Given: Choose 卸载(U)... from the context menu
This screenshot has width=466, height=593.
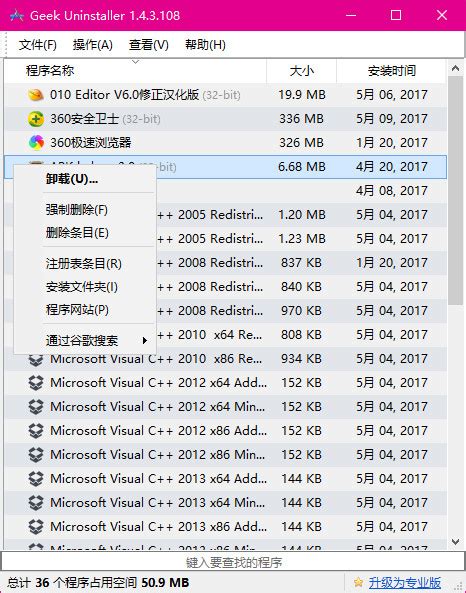Looking at the screenshot, I should click(71, 179).
